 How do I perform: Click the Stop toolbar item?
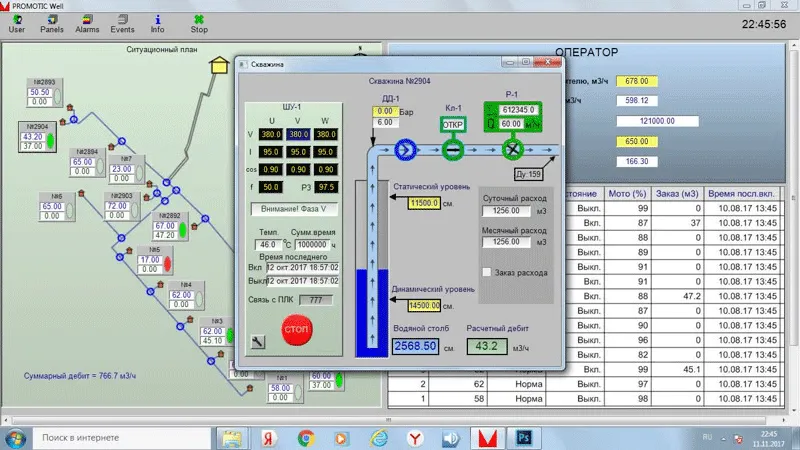(199, 24)
